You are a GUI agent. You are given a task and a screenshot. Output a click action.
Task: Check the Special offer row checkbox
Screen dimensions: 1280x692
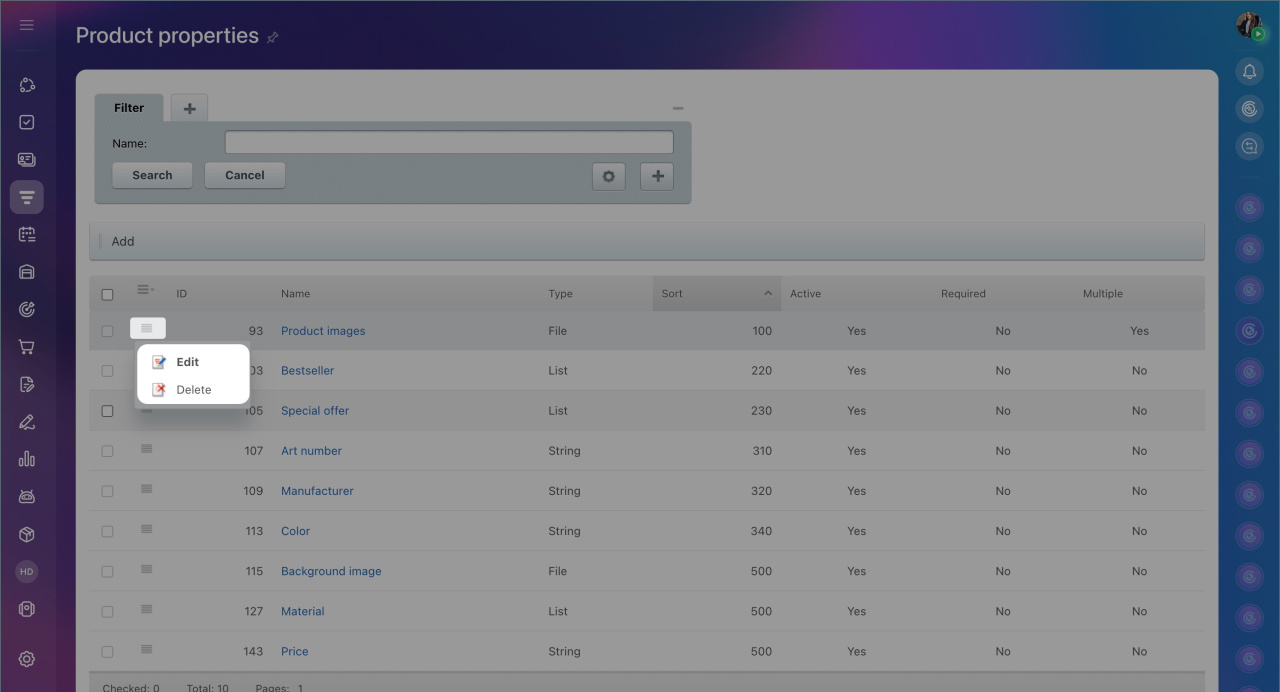[x=107, y=411]
